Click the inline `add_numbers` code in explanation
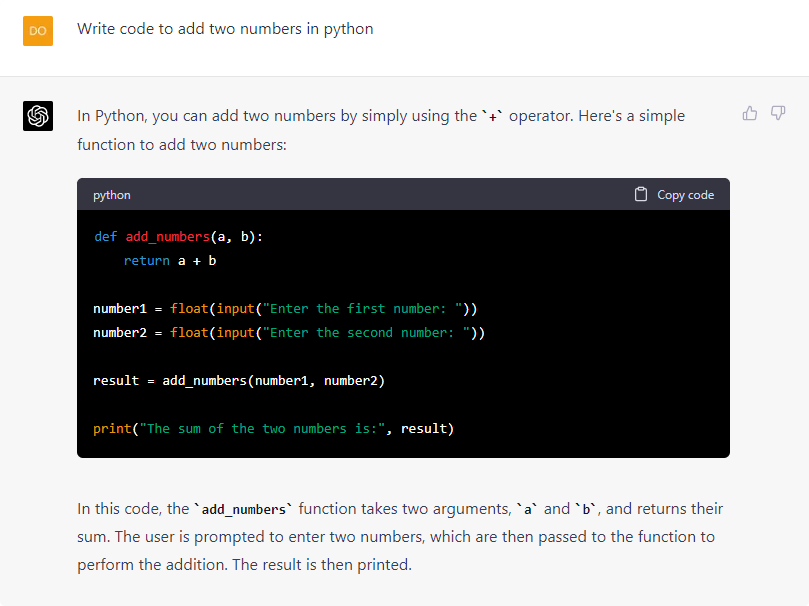 tap(243, 510)
